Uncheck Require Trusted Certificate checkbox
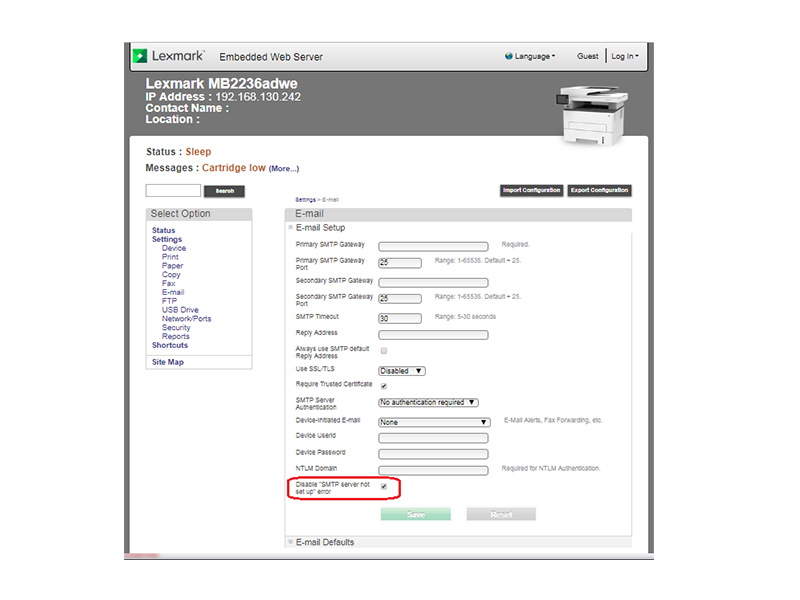Screen dimensions: 800x600 click(384, 386)
